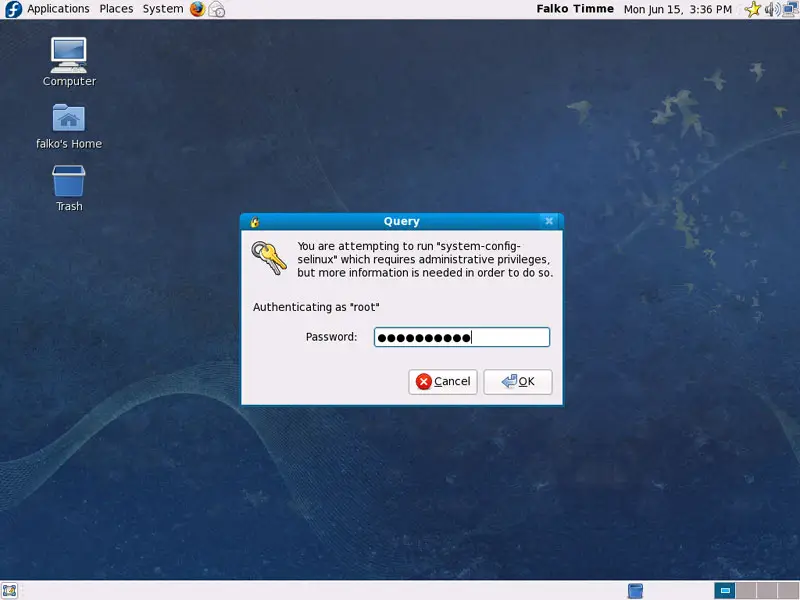Image resolution: width=800 pixels, height=600 pixels.
Task: Select the Computer desktop icon
Action: click(x=69, y=62)
